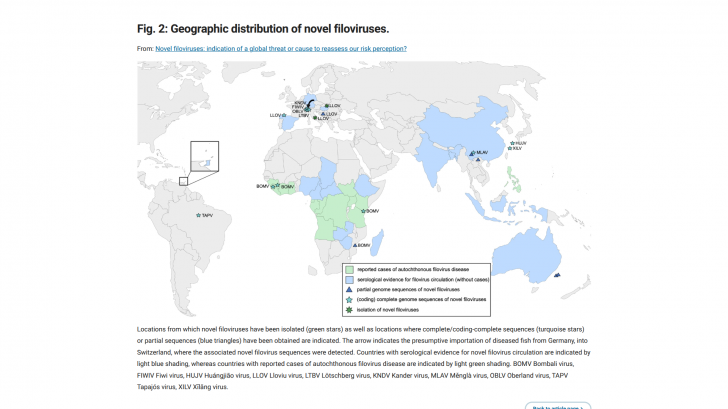Click the LLOV star marker in Spain
The height and width of the screenshot is (409, 728).
pos(285,115)
